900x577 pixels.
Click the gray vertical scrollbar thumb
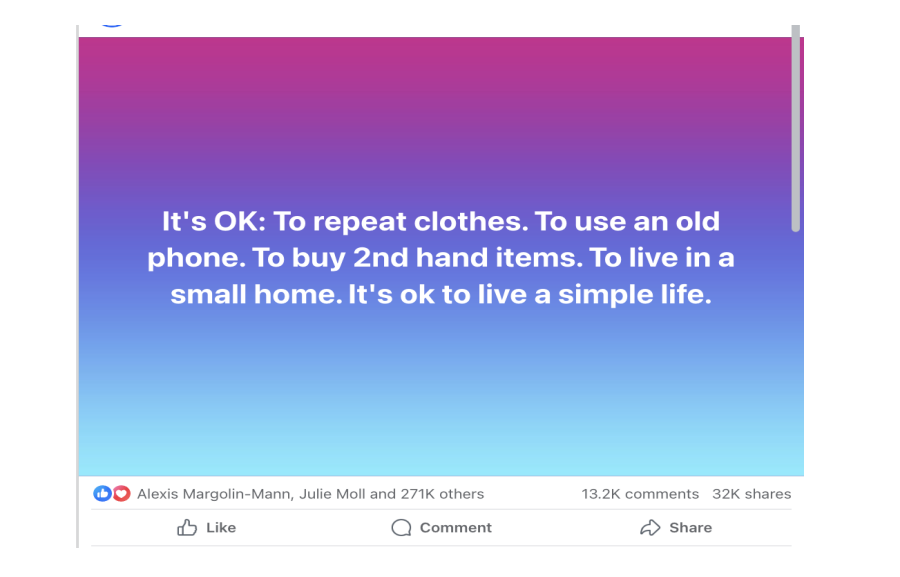pos(796,130)
